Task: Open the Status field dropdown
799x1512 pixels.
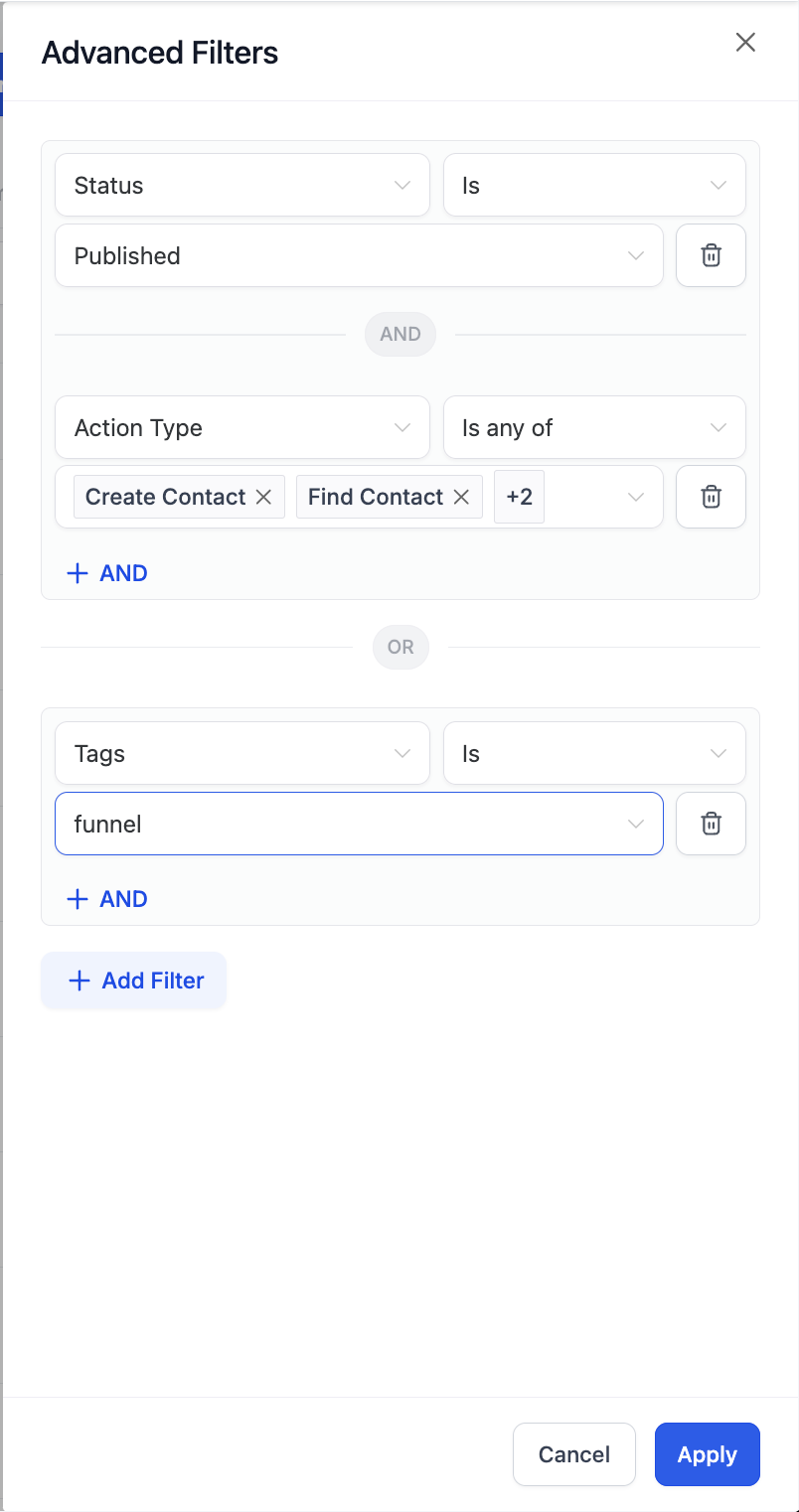Action: (241, 185)
